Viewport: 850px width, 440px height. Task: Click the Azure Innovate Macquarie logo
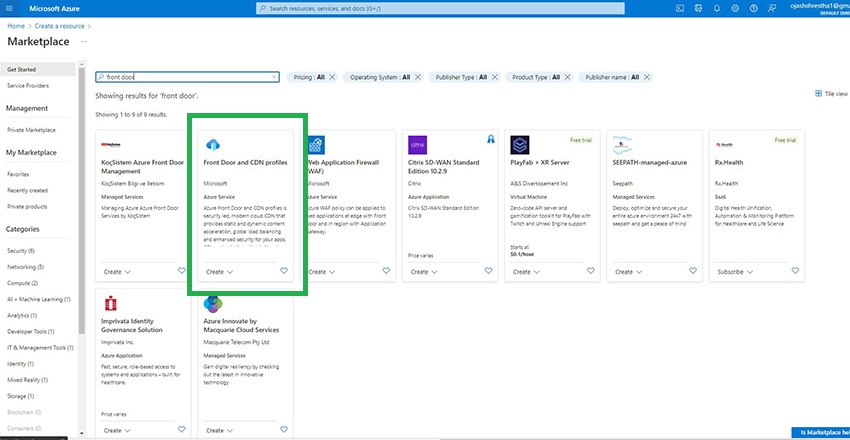click(213, 303)
